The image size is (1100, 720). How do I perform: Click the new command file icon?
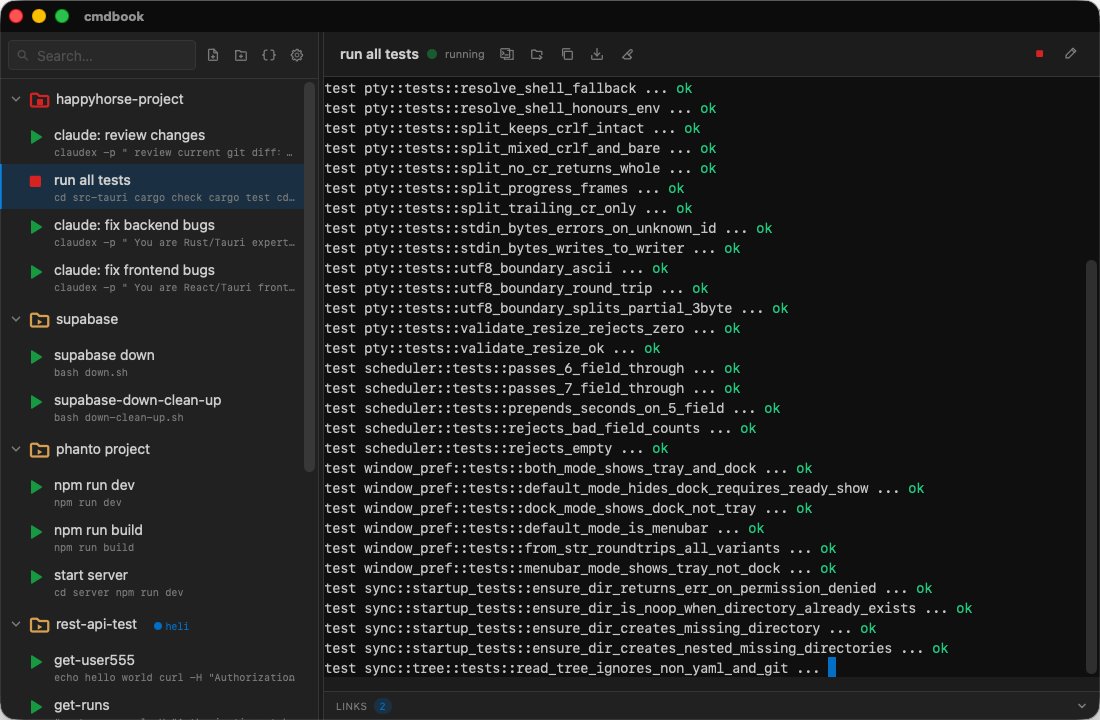(213, 55)
